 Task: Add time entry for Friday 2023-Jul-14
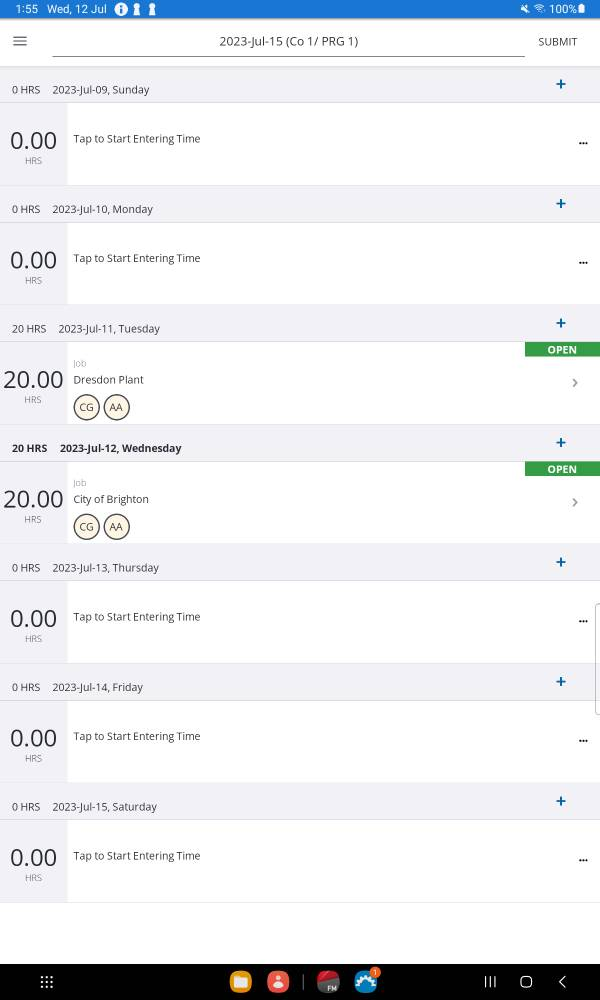[561, 682]
